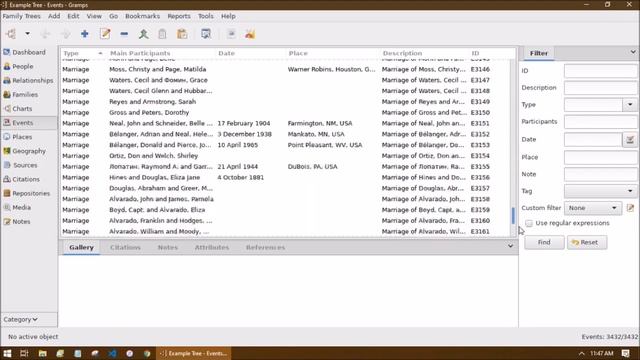Sort by the Main Participants column header

pyautogui.click(x=162, y=53)
